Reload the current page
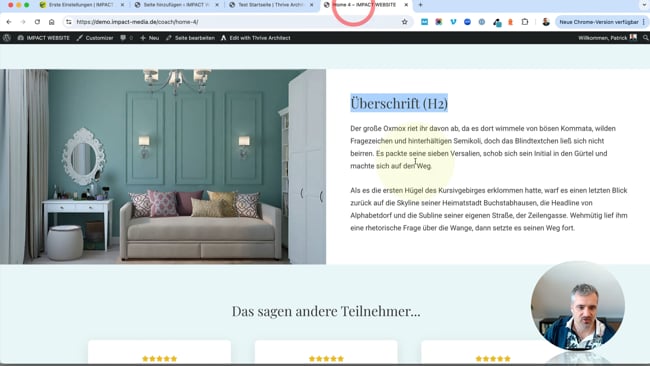 click(37, 22)
